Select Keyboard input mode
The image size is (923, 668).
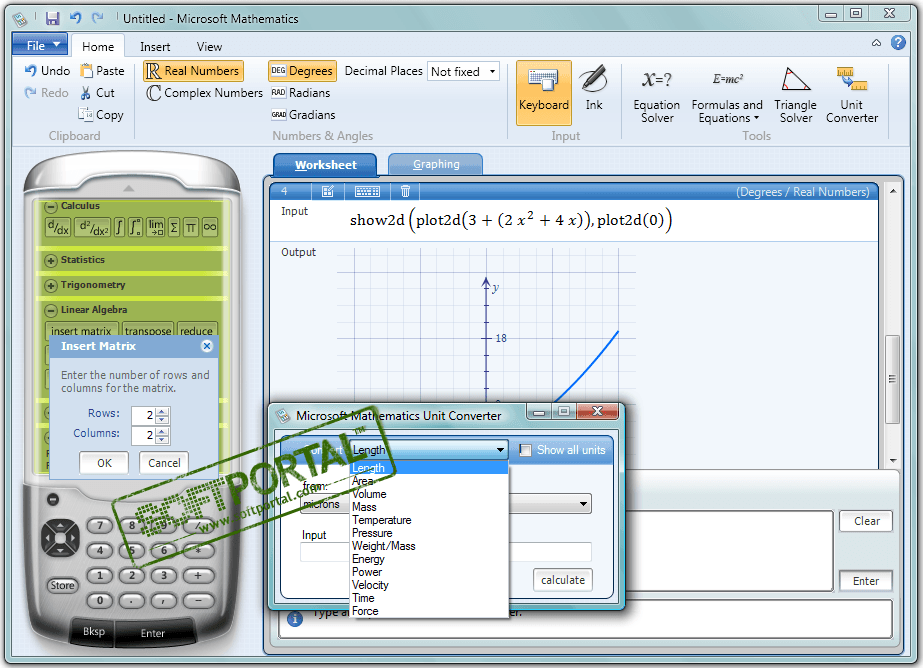point(544,93)
